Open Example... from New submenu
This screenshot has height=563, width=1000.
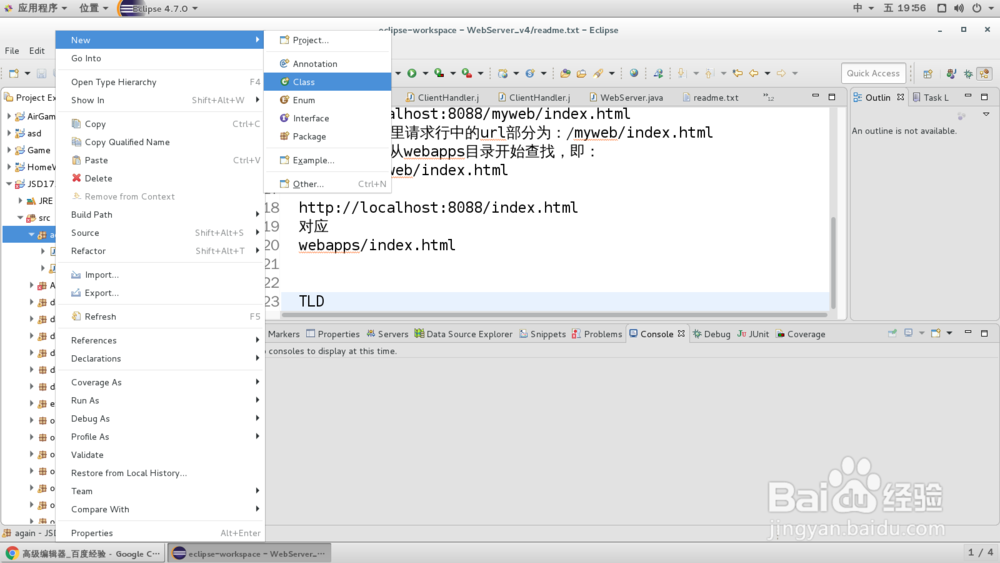pyautogui.click(x=327, y=160)
